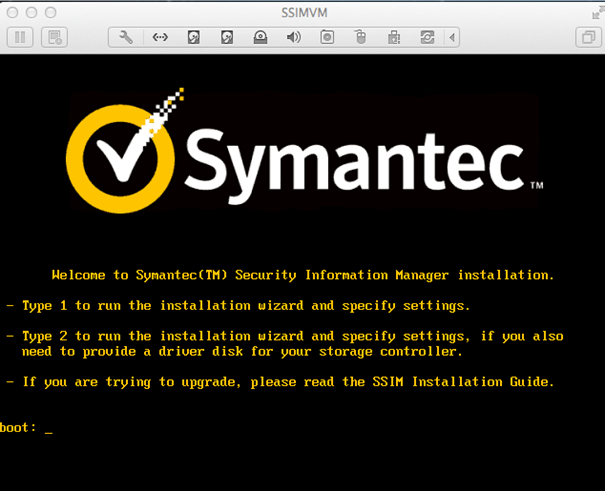This screenshot has width=605, height=491.
Task: Click the 'Type 1 to run' instruction line
Action: [238, 306]
